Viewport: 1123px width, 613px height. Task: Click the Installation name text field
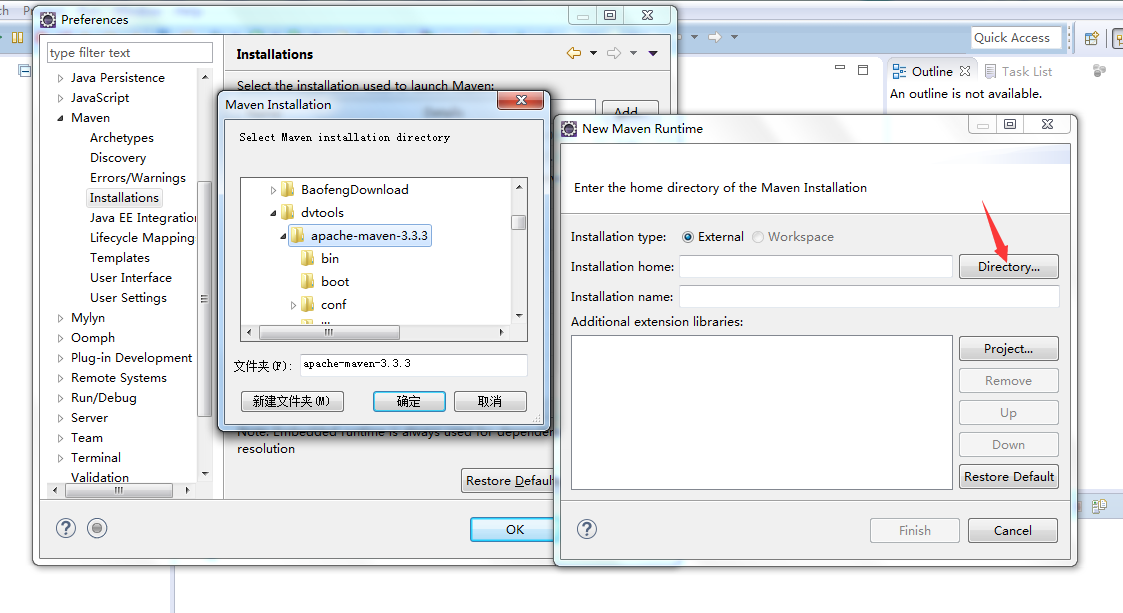point(869,296)
